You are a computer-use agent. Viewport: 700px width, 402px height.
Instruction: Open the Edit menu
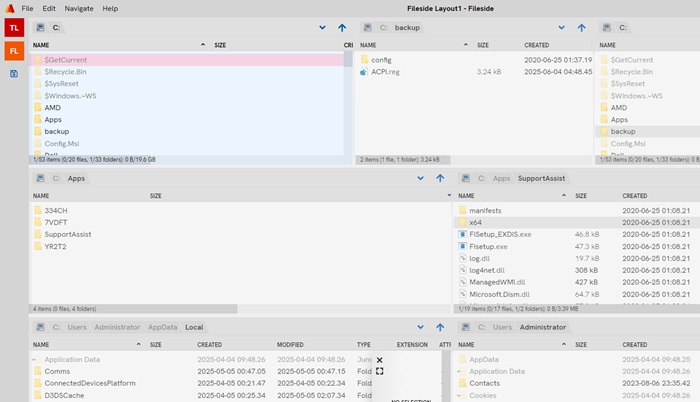pyautogui.click(x=49, y=8)
